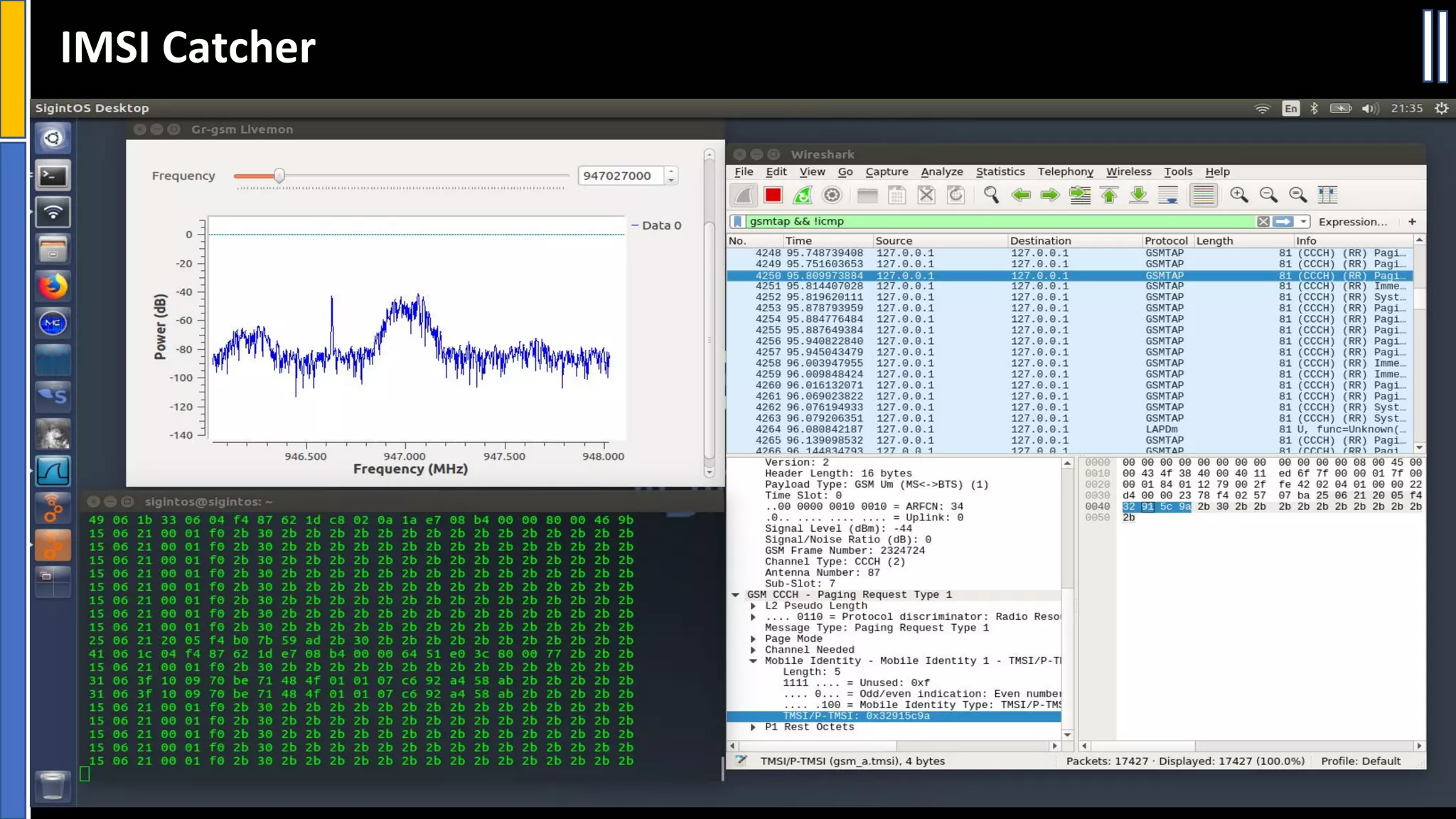Collapse GSM CCCH Paging Request Type 1
Screen dimensions: 1456x819
pos(736,594)
